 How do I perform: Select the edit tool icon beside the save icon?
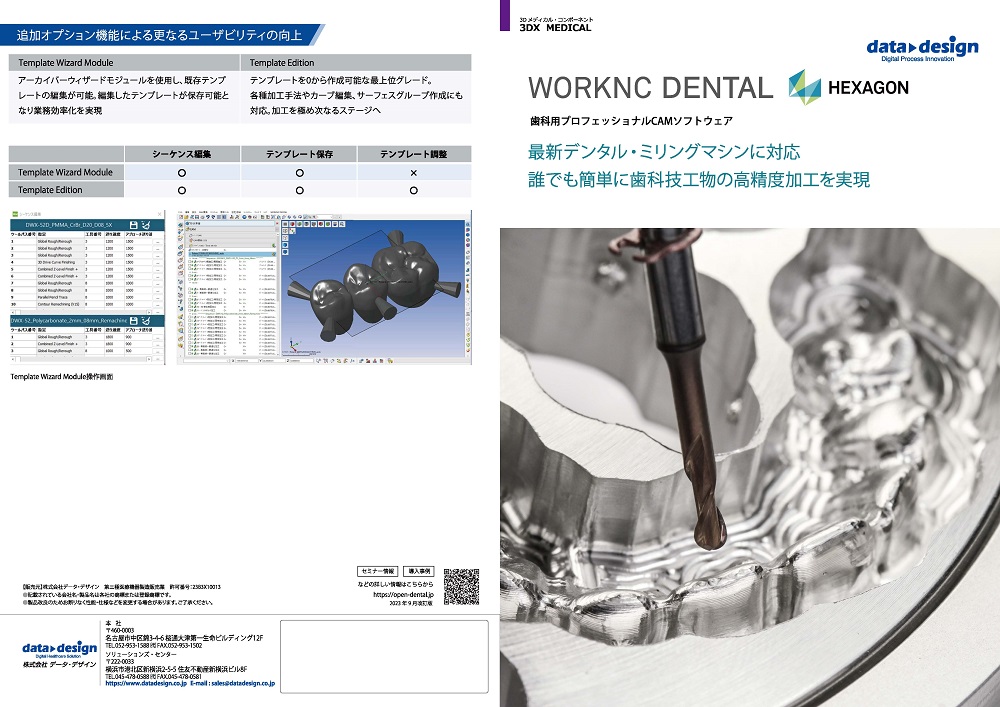147,224
